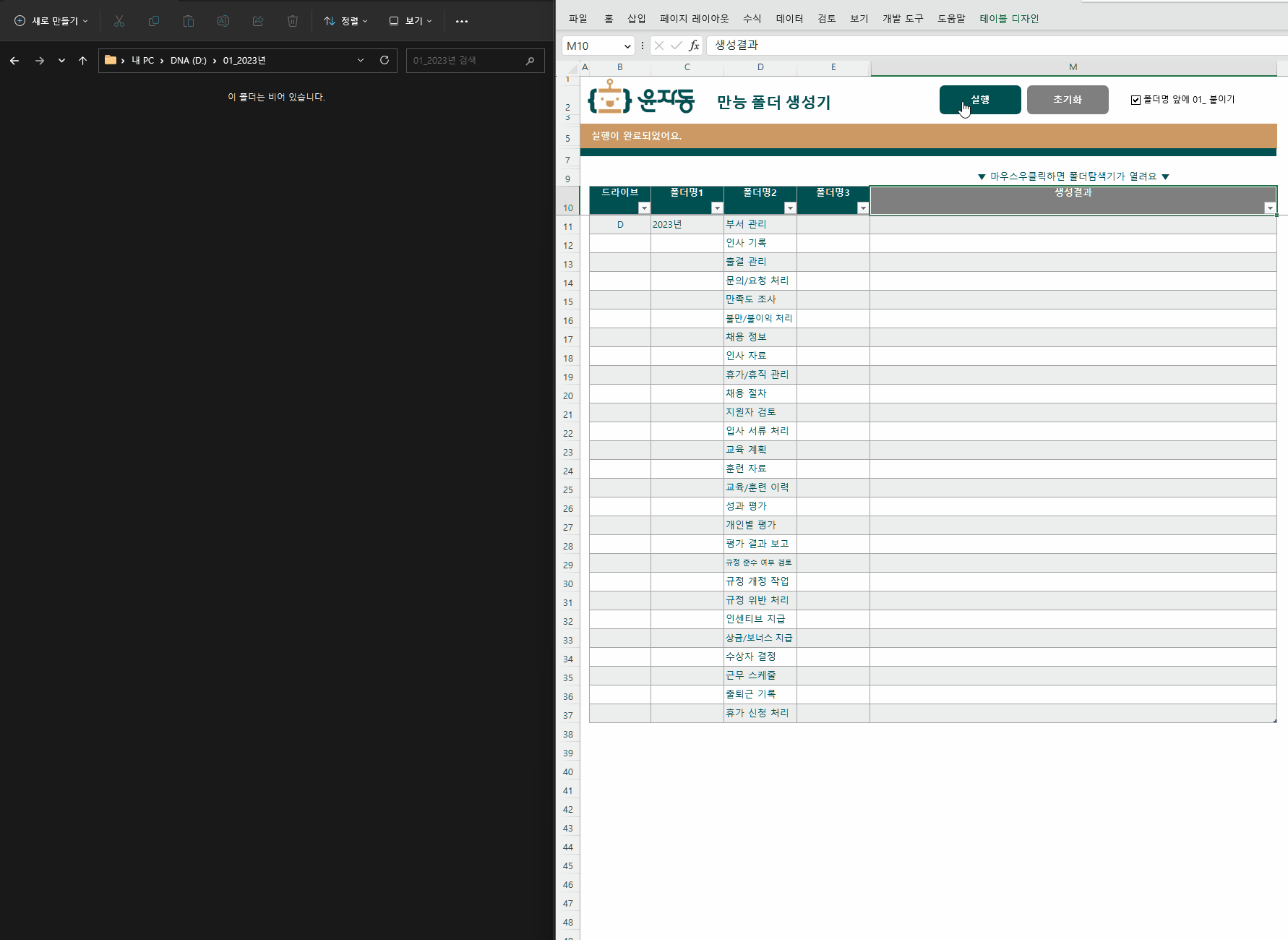This screenshot has width=1288, height=940.
Task: Click the Delete trash icon in Explorer
Action: pos(293,21)
